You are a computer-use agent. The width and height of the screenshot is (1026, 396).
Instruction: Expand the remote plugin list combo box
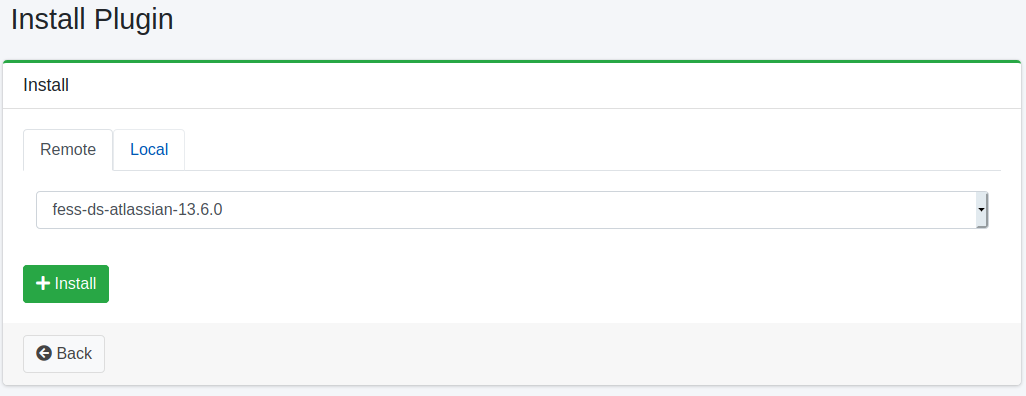(x=512, y=210)
